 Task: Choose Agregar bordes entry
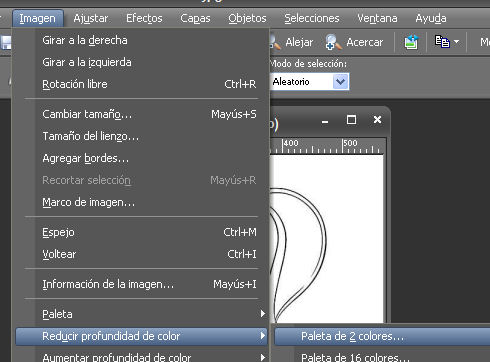tap(142, 158)
